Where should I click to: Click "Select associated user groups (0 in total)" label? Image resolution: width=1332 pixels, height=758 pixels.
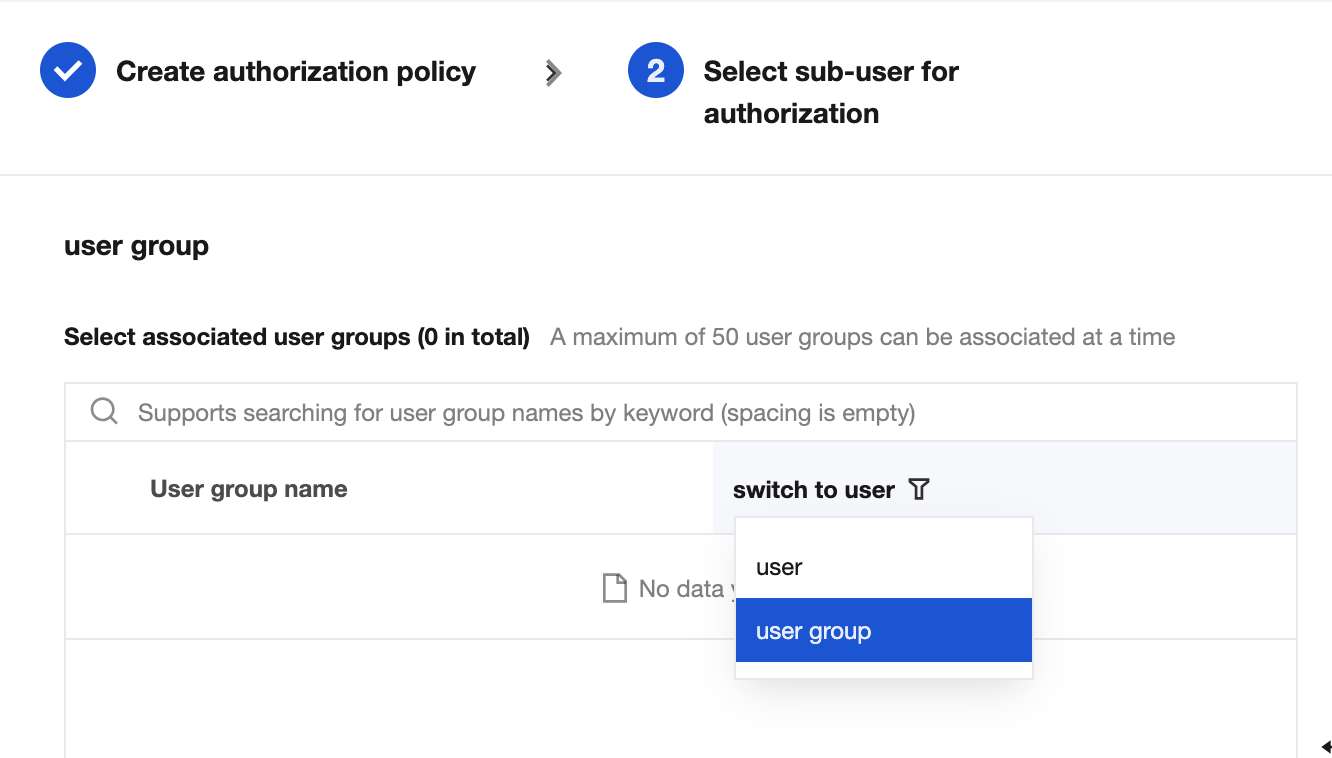(297, 337)
